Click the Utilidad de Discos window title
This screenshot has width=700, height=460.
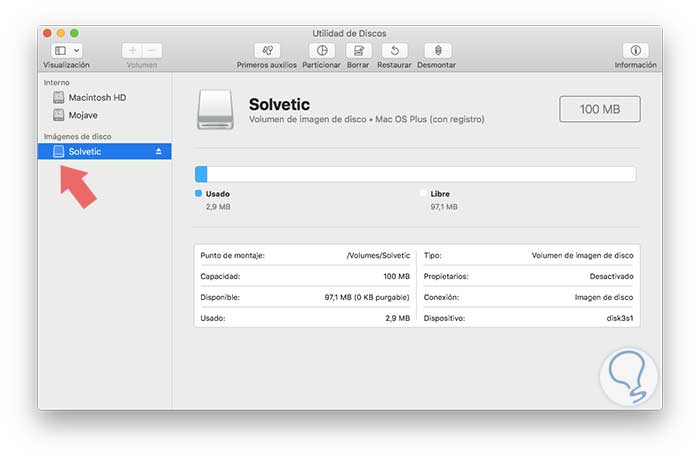tap(349, 33)
